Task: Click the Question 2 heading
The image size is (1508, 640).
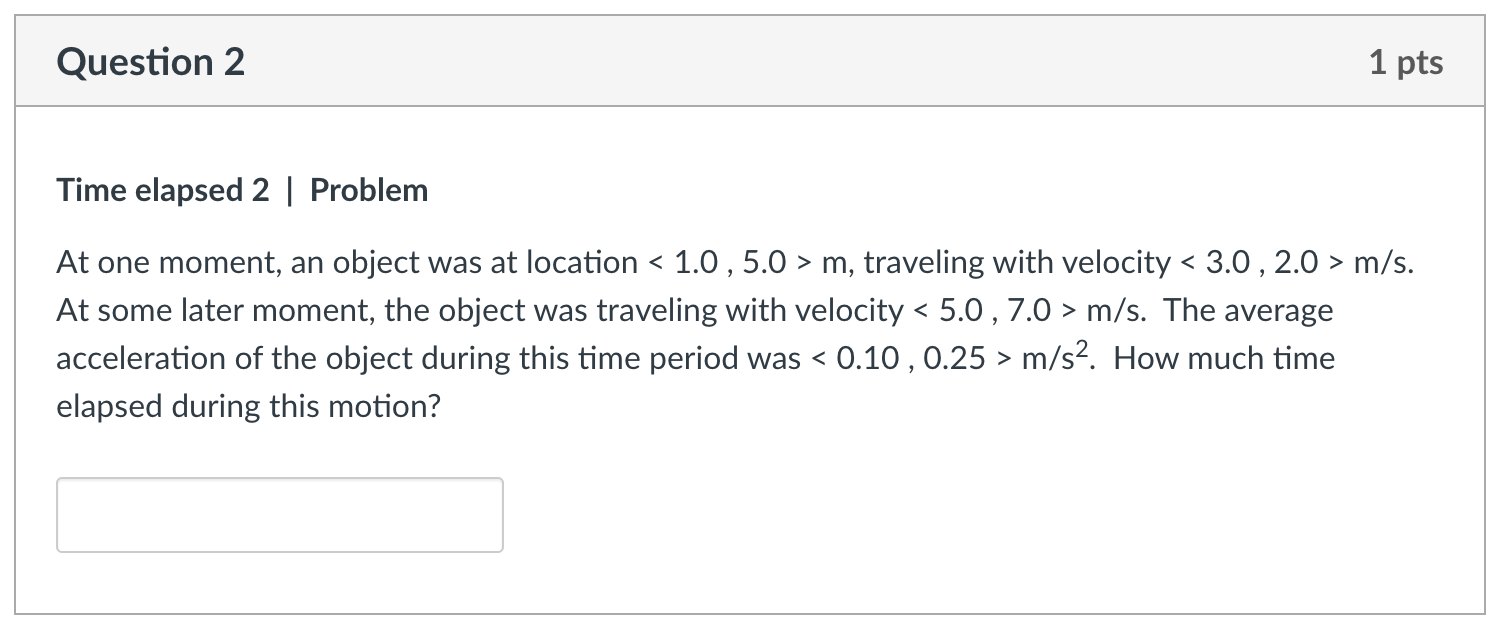Action: click(151, 62)
